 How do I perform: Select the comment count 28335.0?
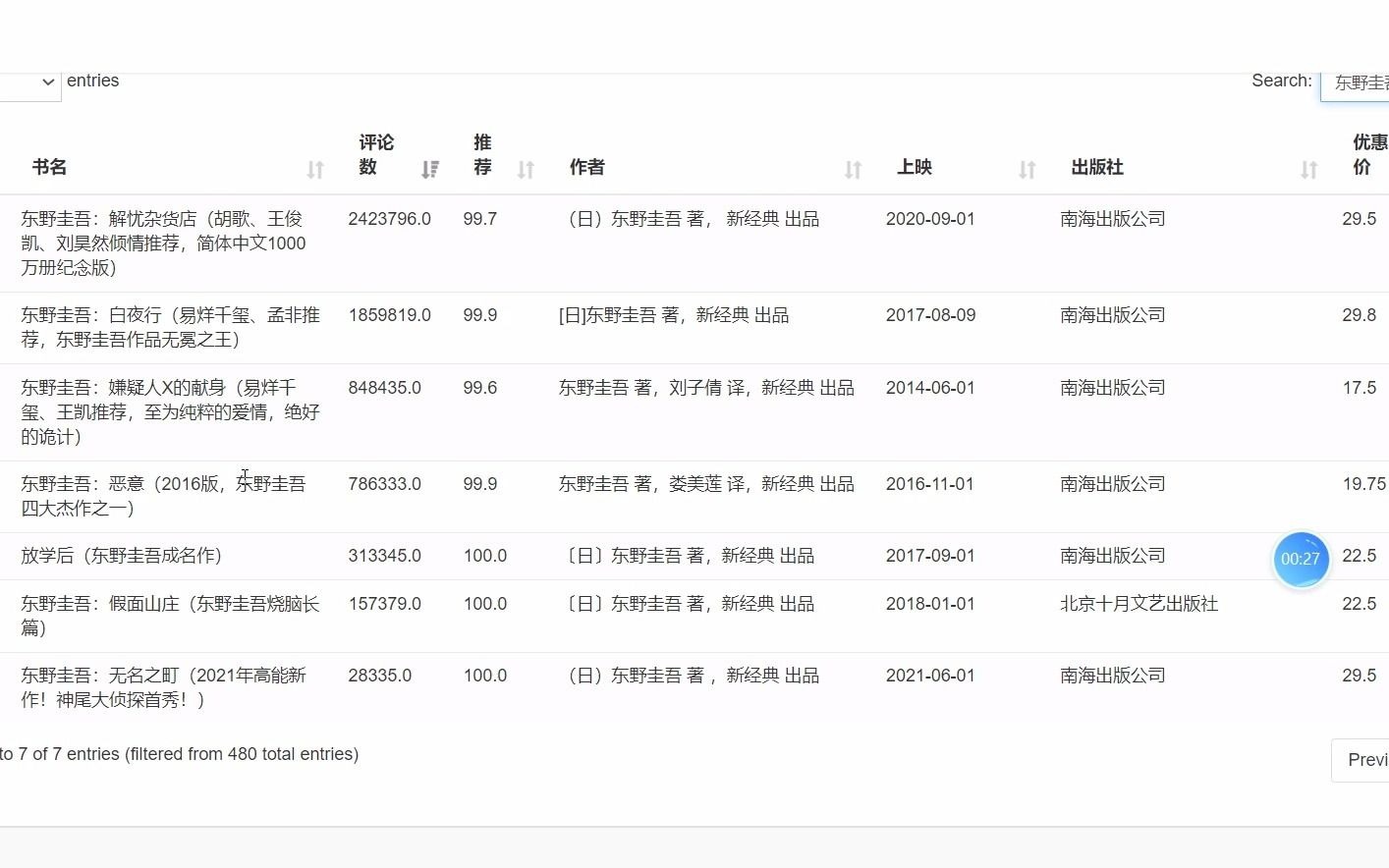[x=380, y=676]
